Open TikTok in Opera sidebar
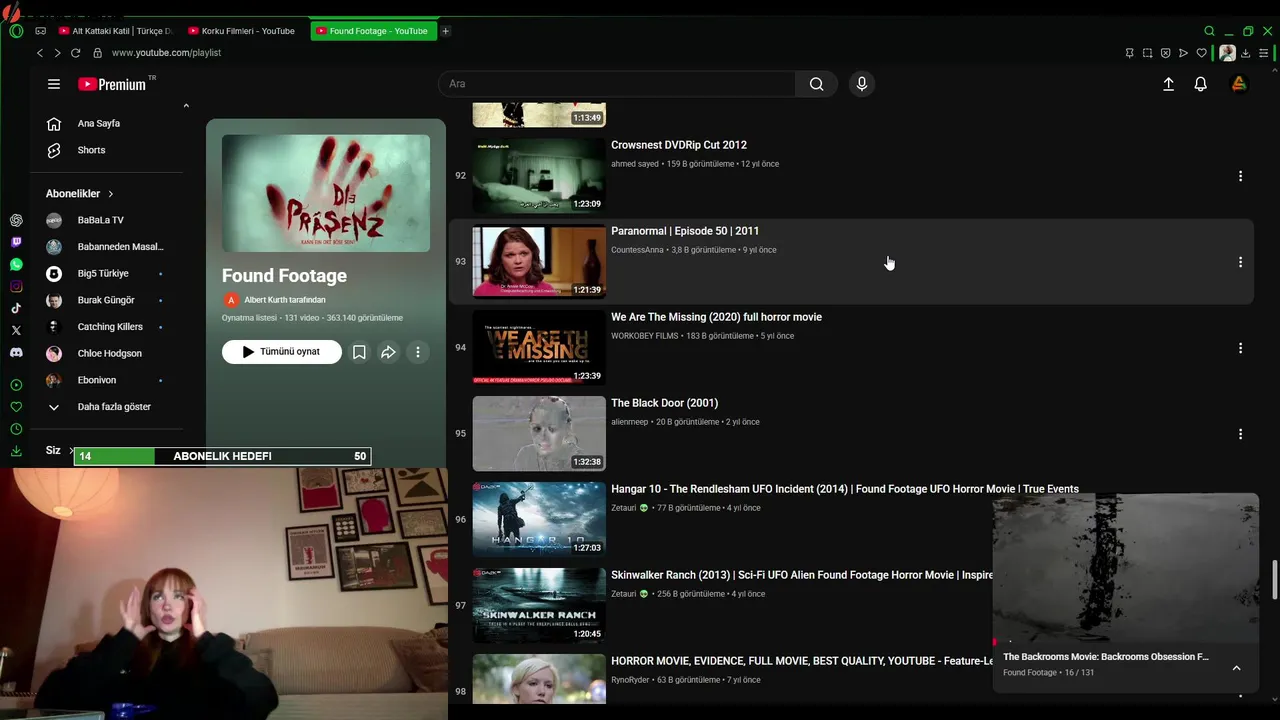The width and height of the screenshot is (1280, 720). click(x=16, y=308)
